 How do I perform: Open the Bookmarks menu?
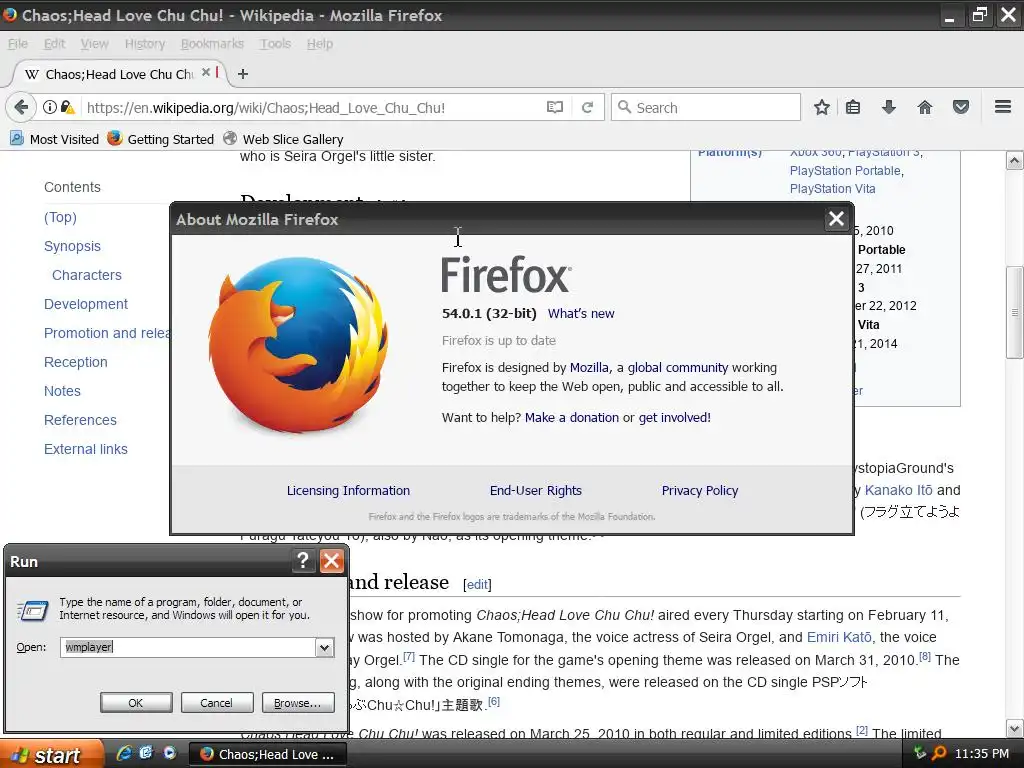tap(212, 44)
